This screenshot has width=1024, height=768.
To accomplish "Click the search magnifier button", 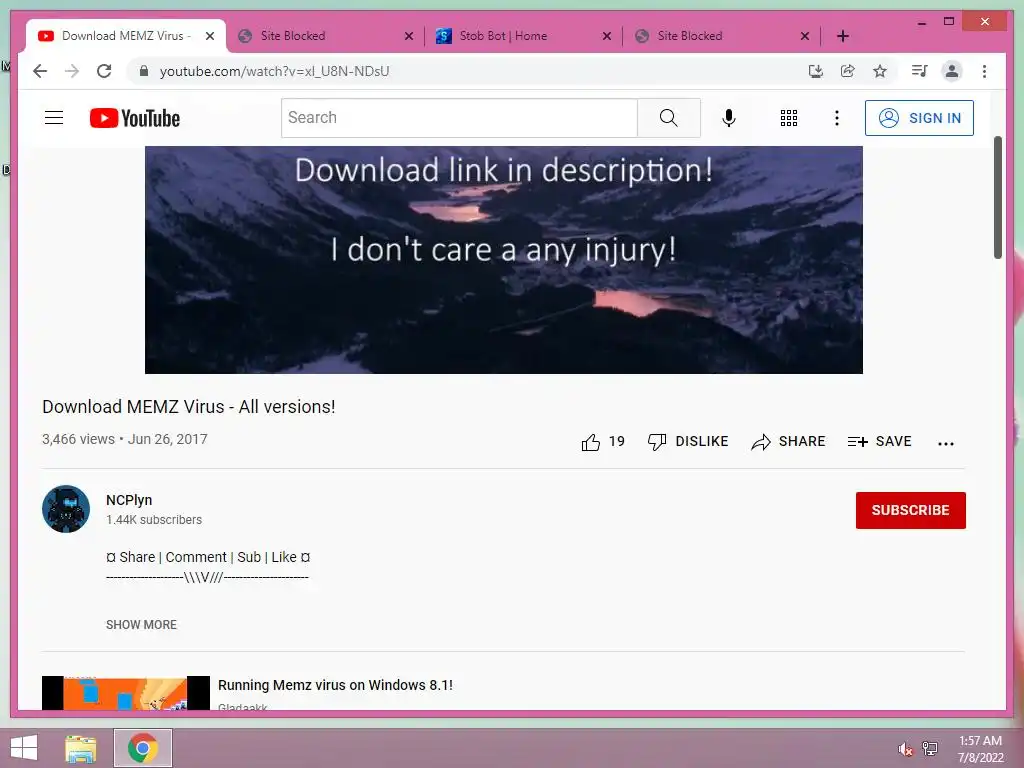I will 668,118.
